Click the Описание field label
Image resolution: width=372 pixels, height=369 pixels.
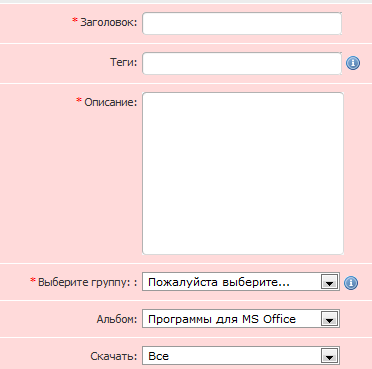pyautogui.click(x=110, y=102)
